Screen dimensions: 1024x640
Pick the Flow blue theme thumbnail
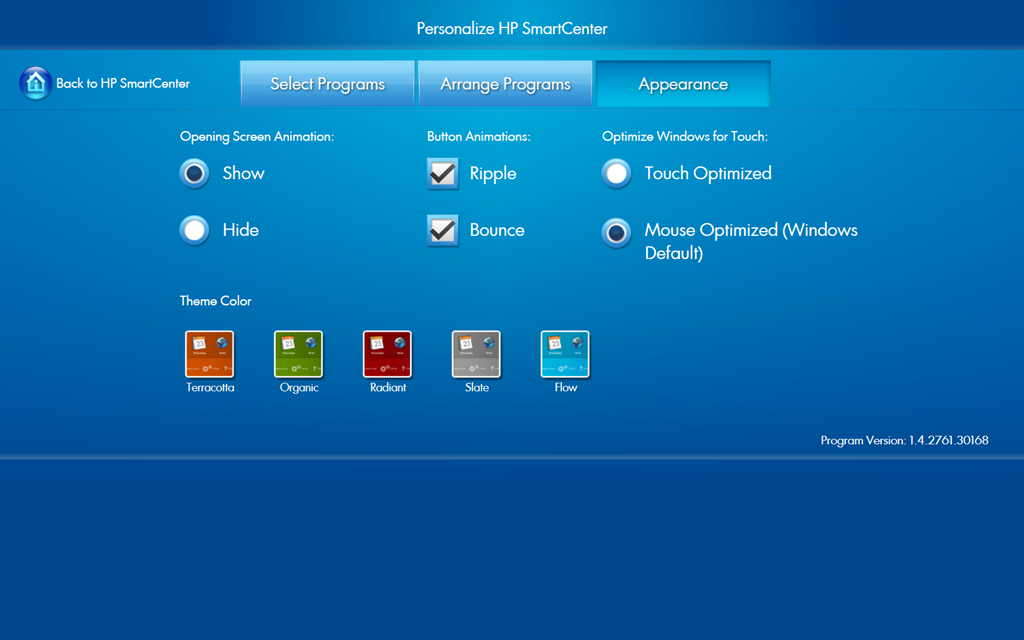pos(565,354)
